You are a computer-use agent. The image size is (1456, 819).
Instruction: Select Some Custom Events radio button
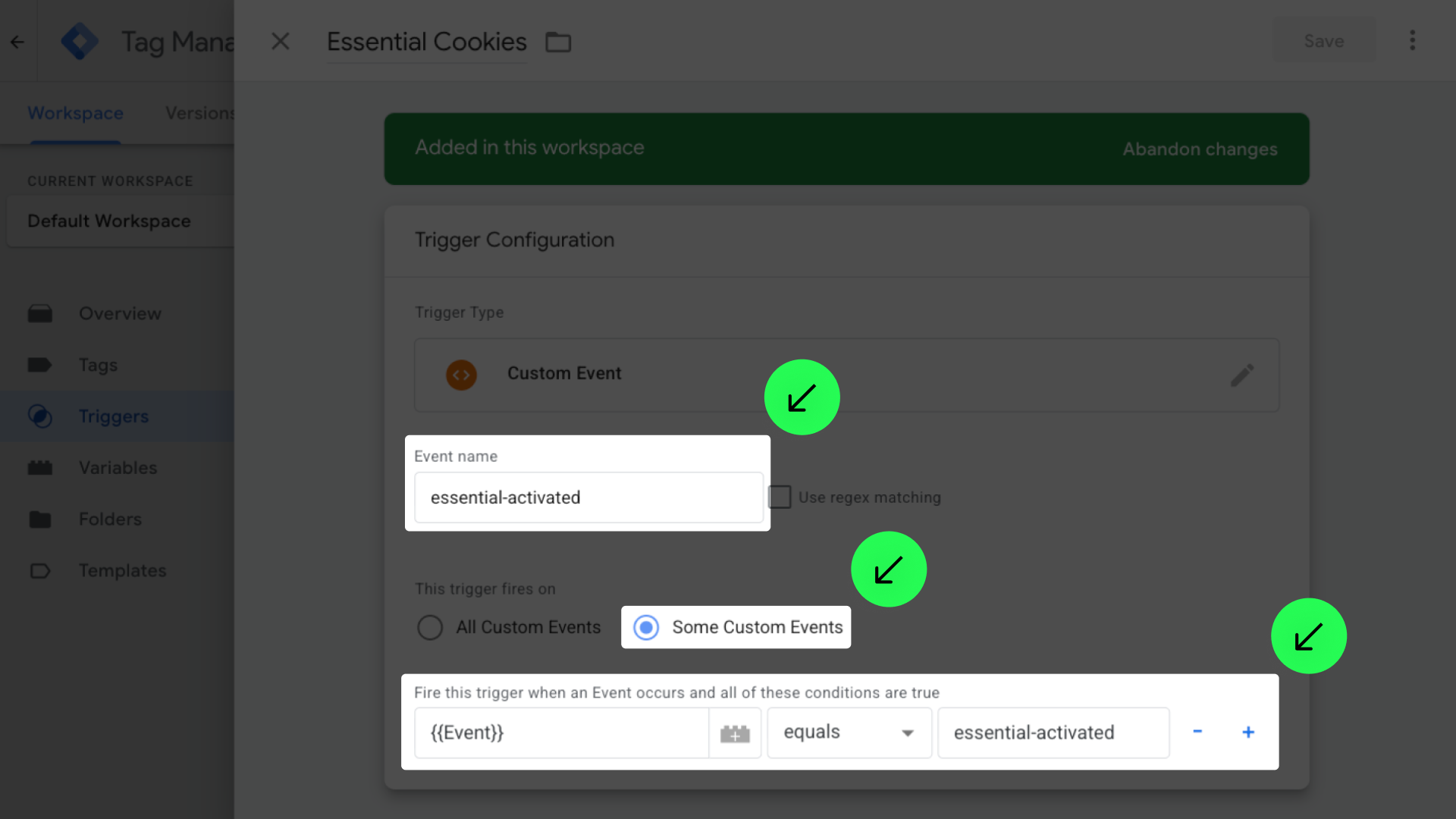coord(646,627)
